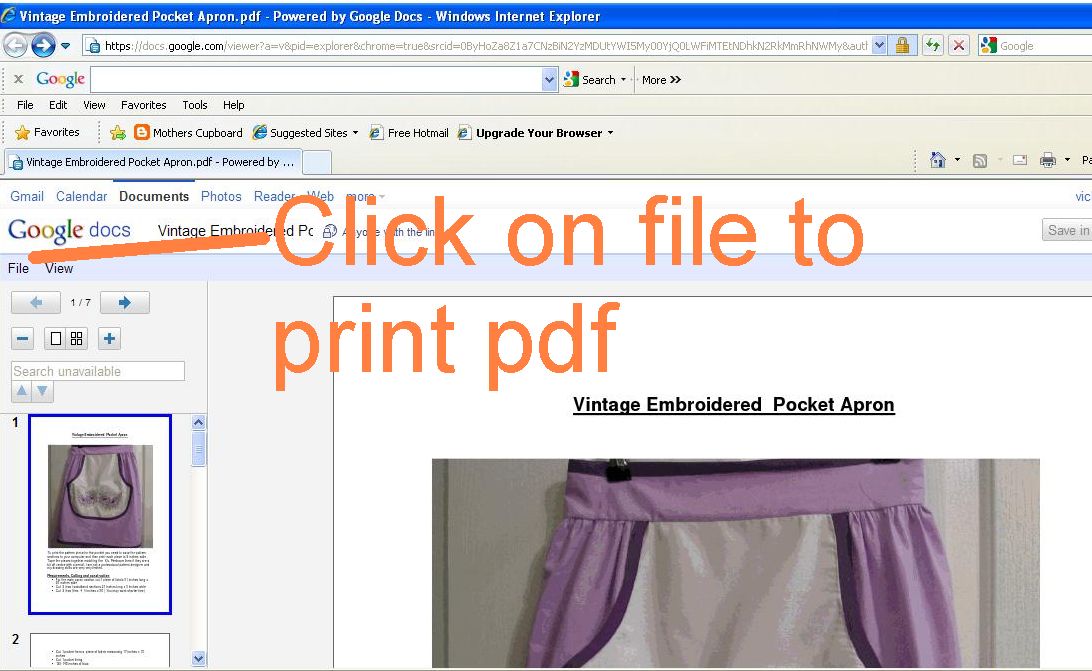Image resolution: width=1092 pixels, height=671 pixels.
Task: Switch to the Documents tab
Action: click(154, 196)
